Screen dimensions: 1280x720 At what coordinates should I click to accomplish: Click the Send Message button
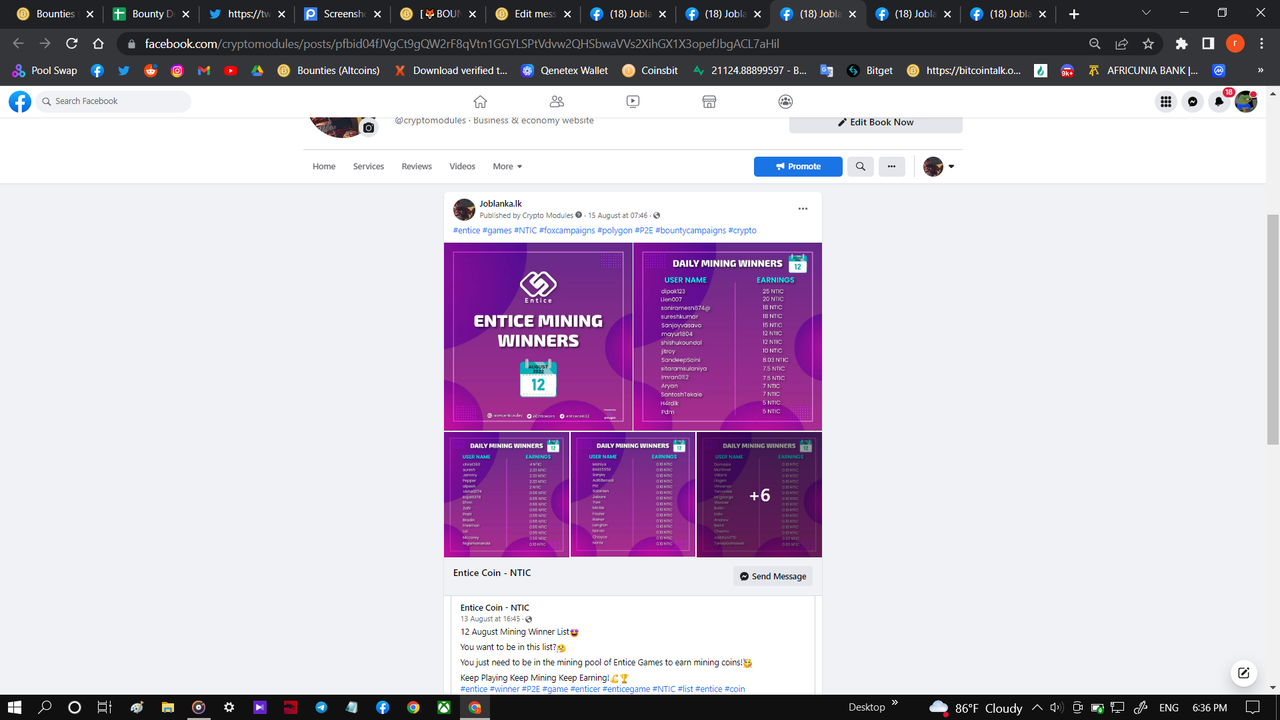coord(773,576)
